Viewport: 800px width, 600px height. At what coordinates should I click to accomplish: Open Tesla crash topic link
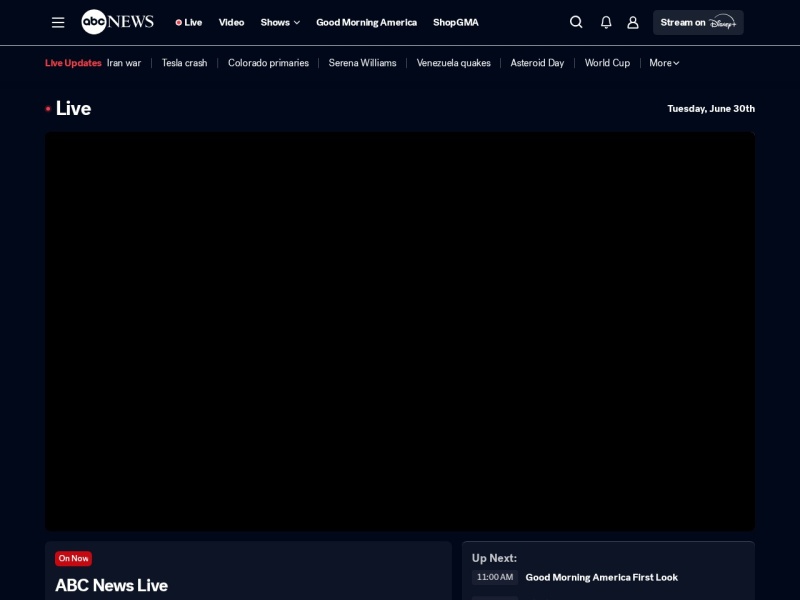pos(184,63)
